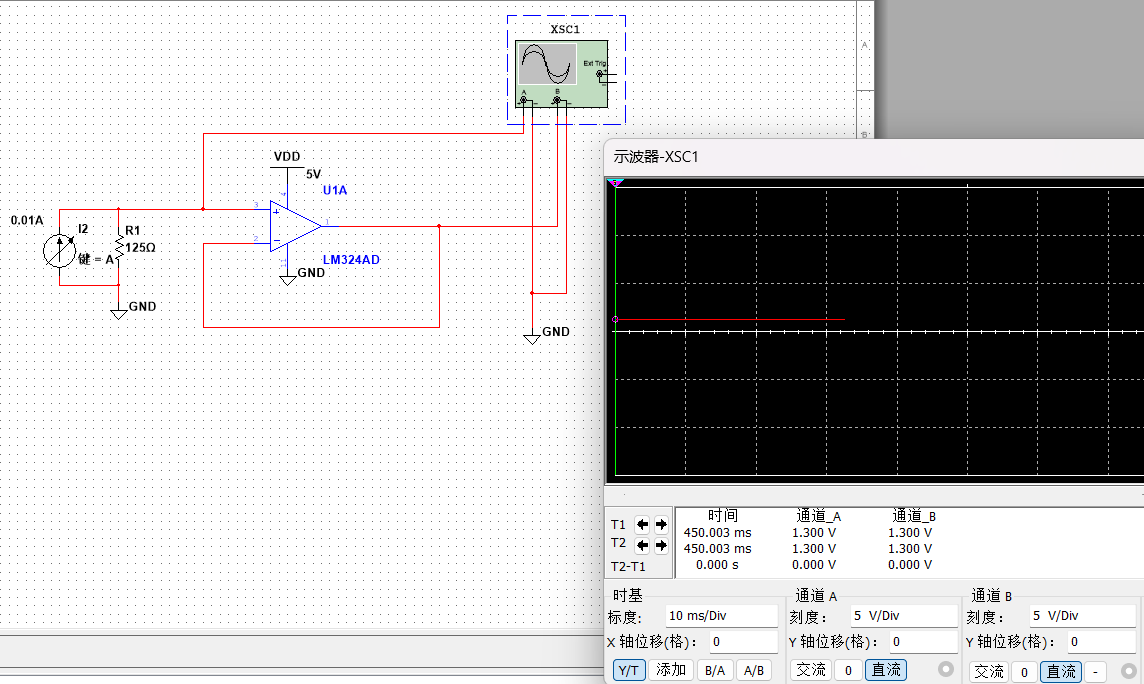Click channel B invert '-' button
The width and height of the screenshot is (1144, 684).
pyautogui.click(x=1096, y=672)
